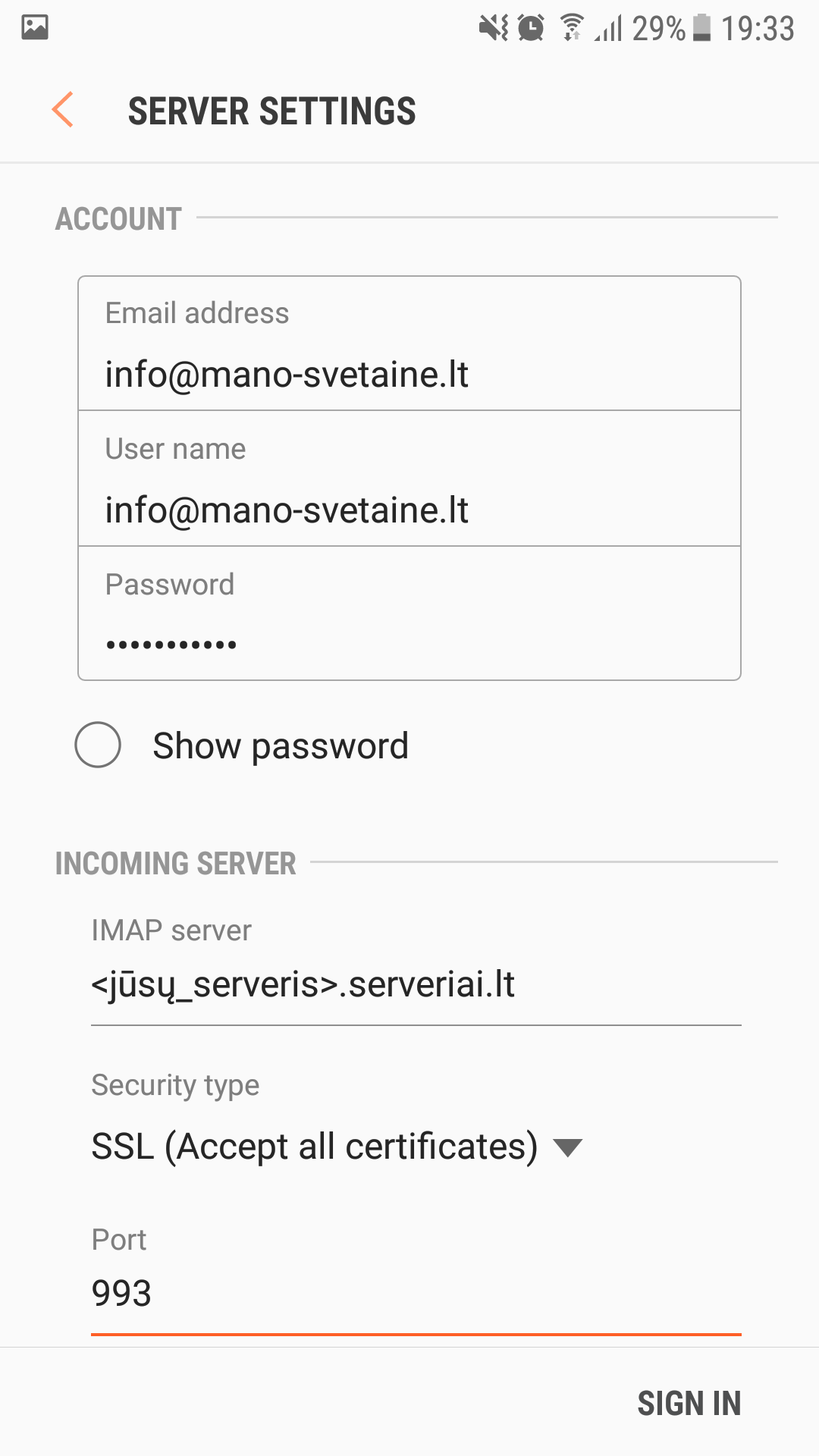Image resolution: width=819 pixels, height=1456 pixels.
Task: Edit the User name field
Action: pos(409,510)
